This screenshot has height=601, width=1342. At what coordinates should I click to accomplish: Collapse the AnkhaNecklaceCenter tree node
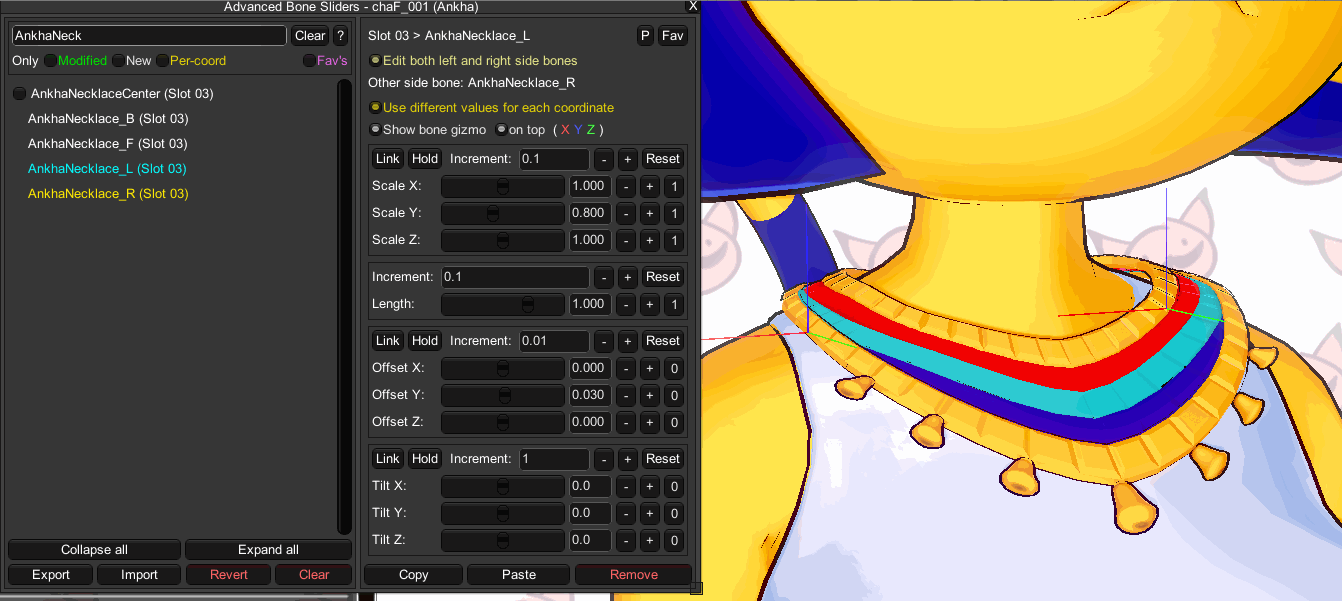(x=19, y=94)
